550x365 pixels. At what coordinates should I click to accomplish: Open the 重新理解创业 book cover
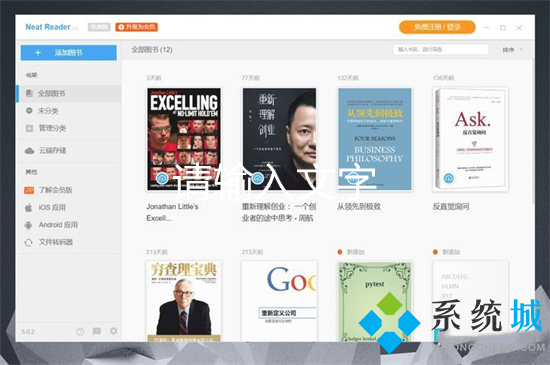point(279,139)
